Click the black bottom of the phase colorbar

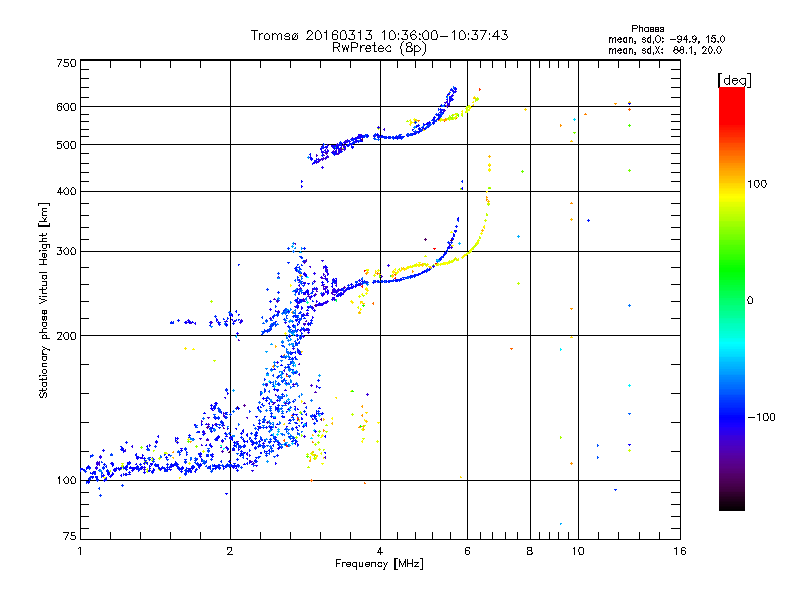click(732, 505)
